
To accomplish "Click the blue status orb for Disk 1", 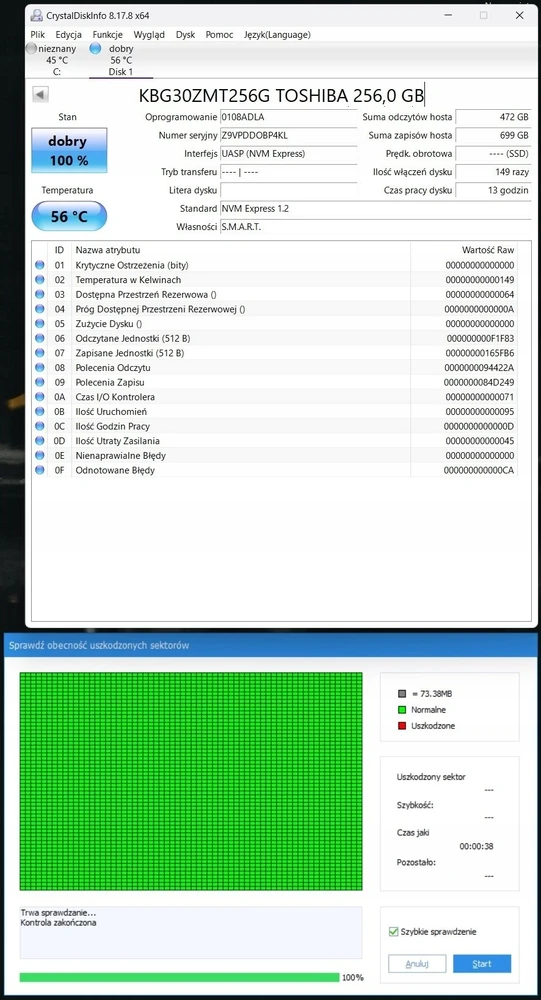I will click(95, 48).
